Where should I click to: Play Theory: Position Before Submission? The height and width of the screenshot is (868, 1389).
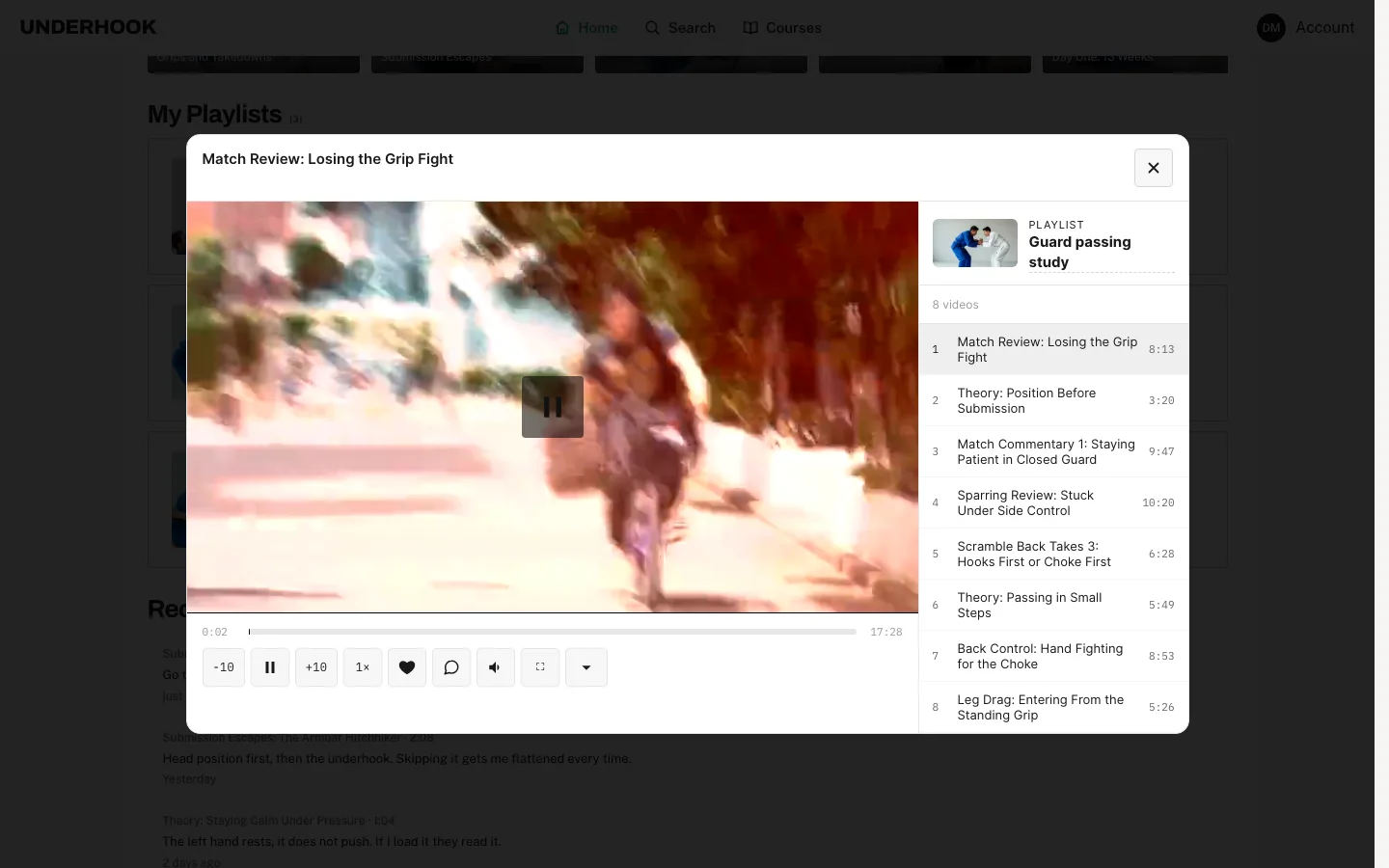(1053, 400)
